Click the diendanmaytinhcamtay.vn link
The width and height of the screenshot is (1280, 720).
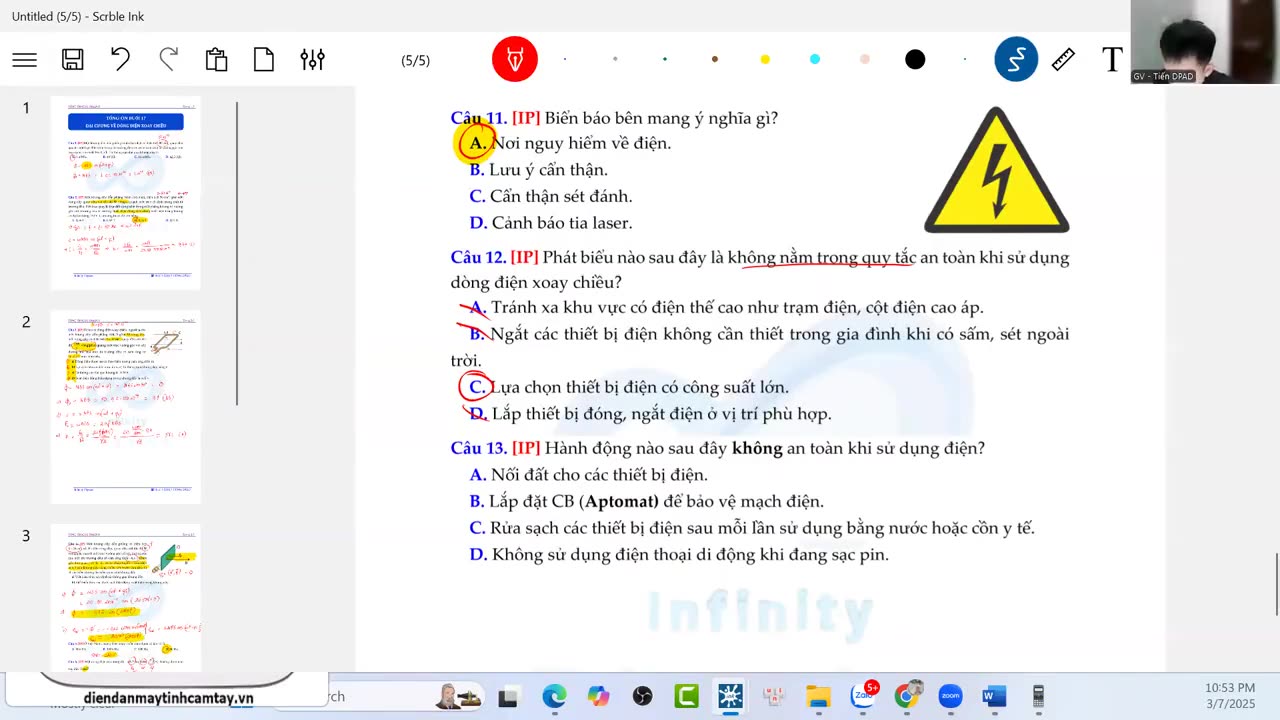click(168, 698)
